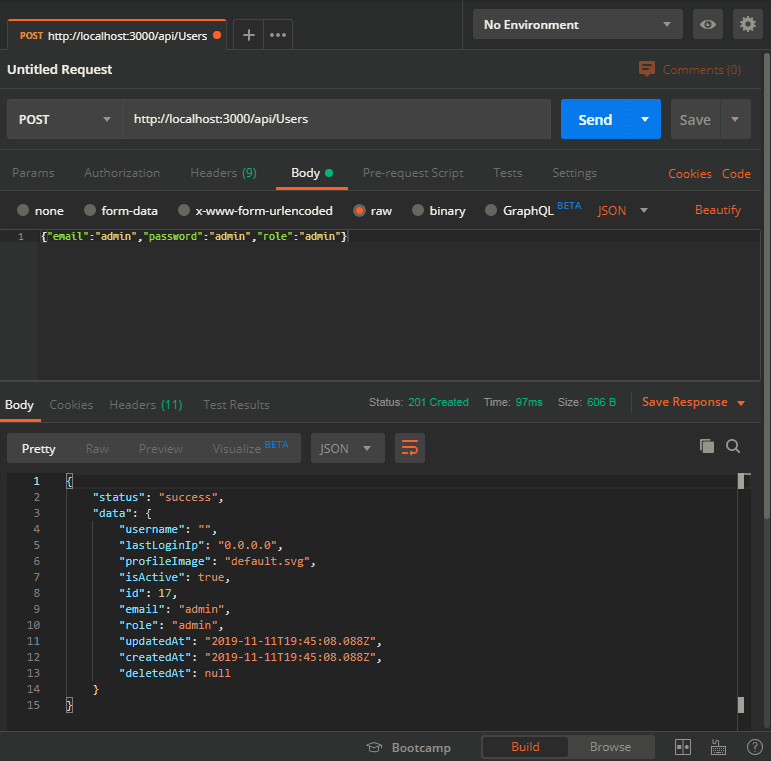Open keyboard shortcuts icon in status bar
The width and height of the screenshot is (771, 761).
click(x=718, y=747)
